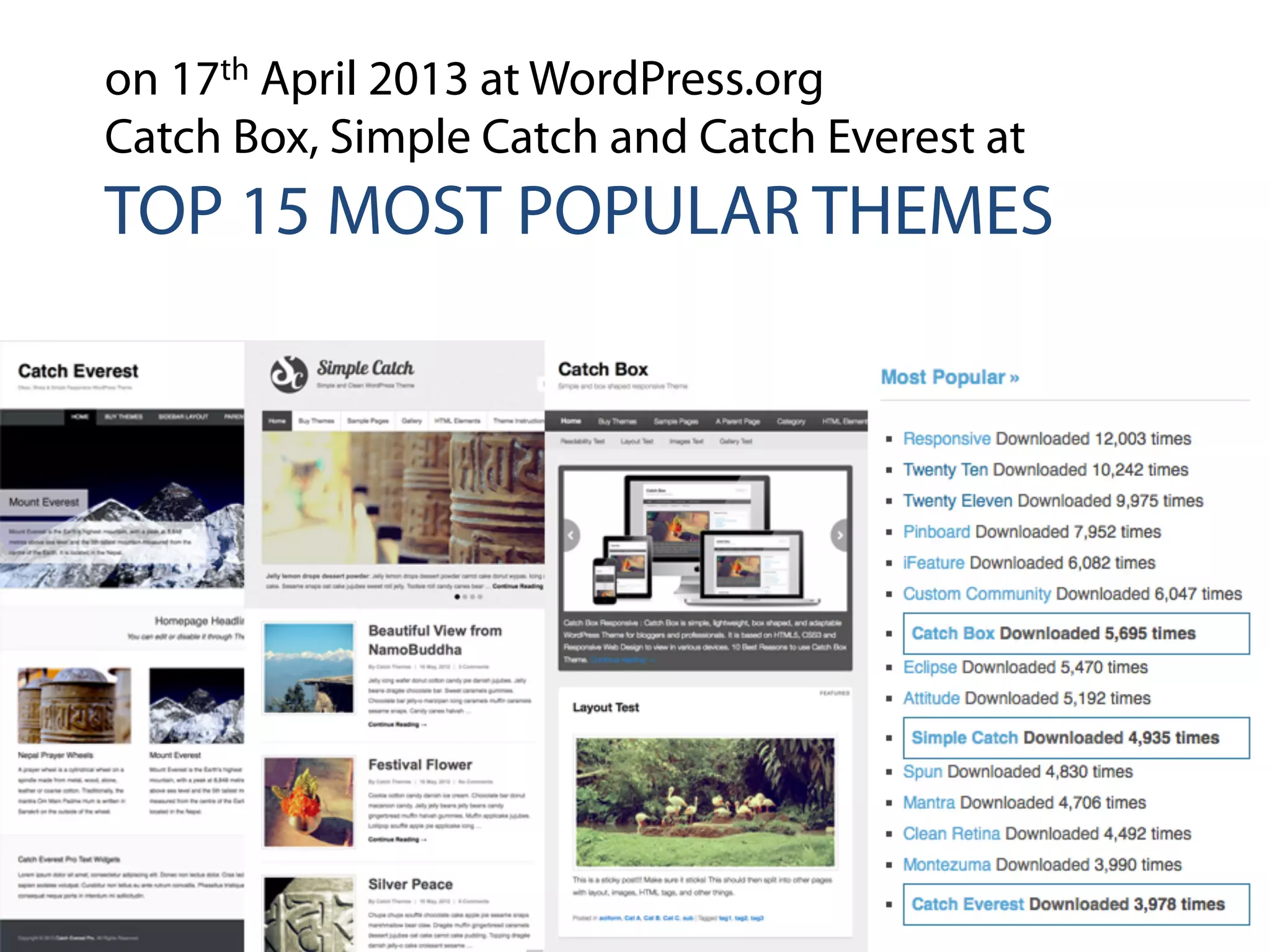Open Beautiful View from NamoBuddha post title
The image size is (1270, 952).
pyautogui.click(x=435, y=640)
